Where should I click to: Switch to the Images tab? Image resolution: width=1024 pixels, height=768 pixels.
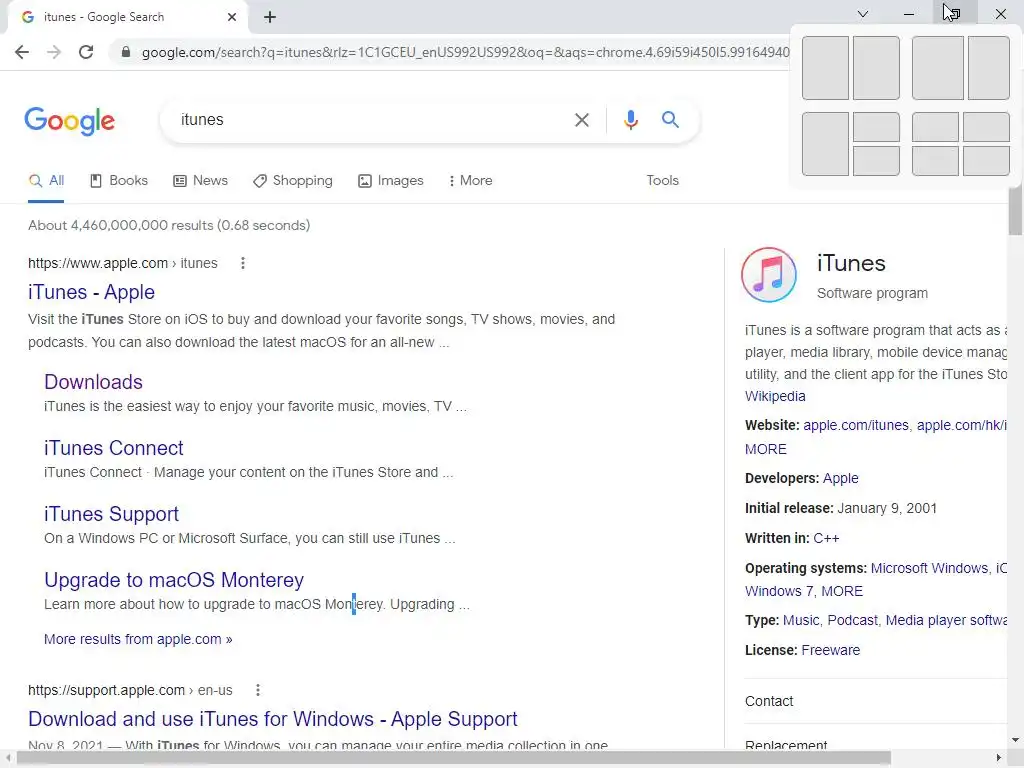[391, 181]
